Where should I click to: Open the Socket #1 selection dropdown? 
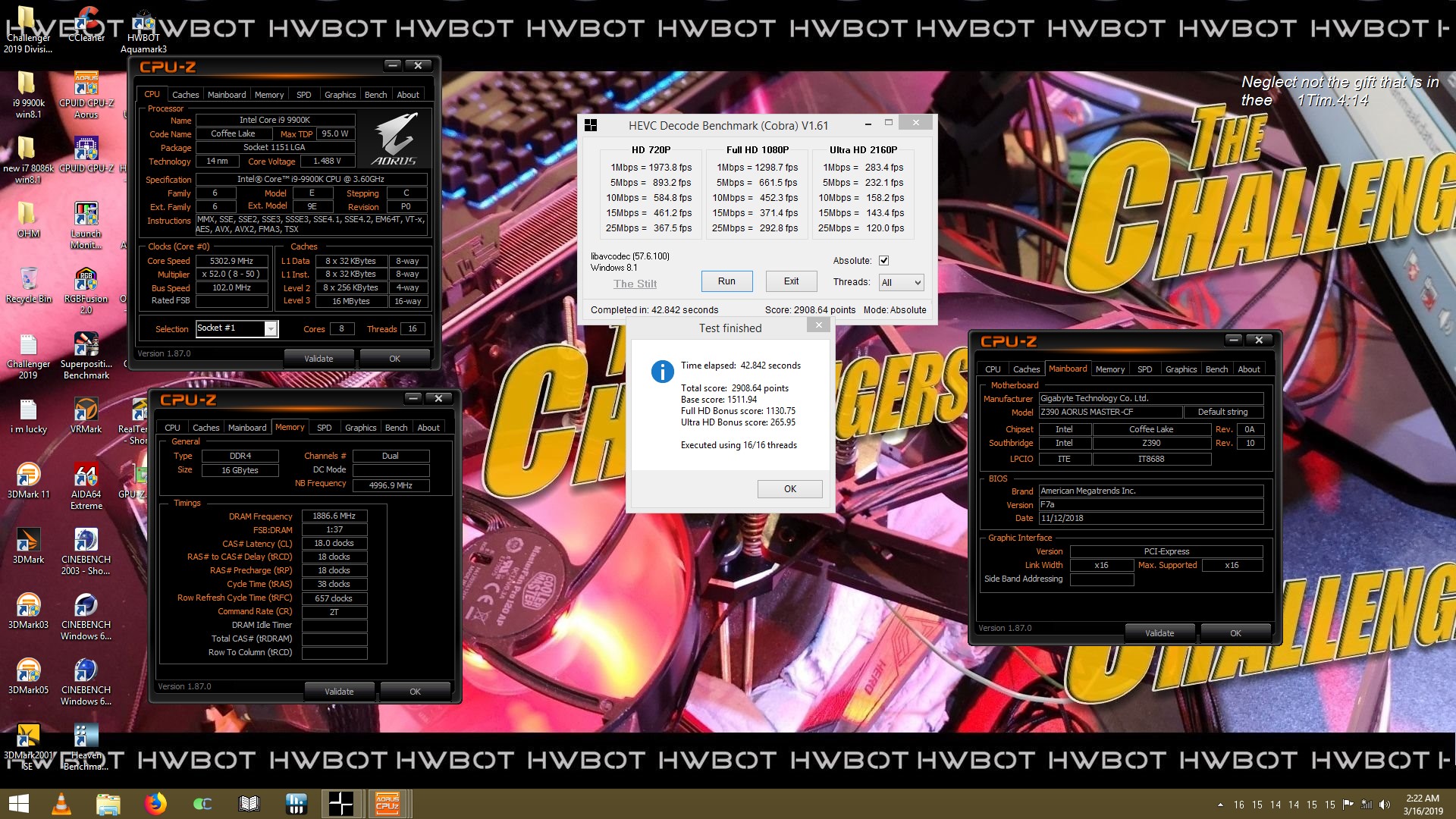[237, 328]
